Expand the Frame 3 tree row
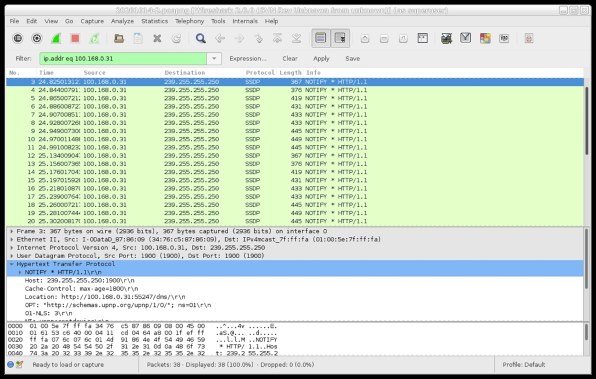The width and height of the screenshot is (596, 379). click(12, 231)
